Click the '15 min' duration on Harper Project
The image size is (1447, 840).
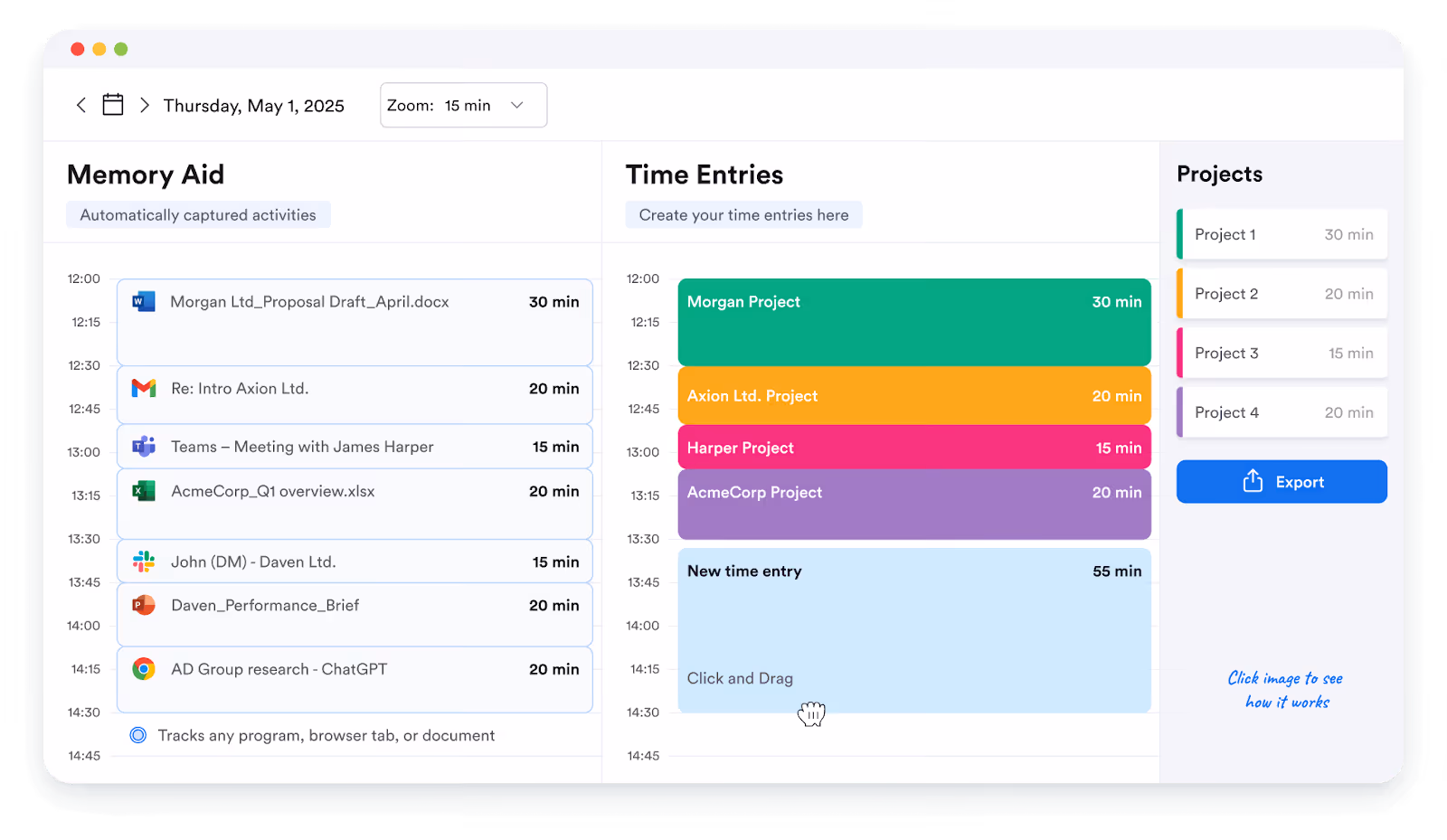pyautogui.click(x=1119, y=448)
